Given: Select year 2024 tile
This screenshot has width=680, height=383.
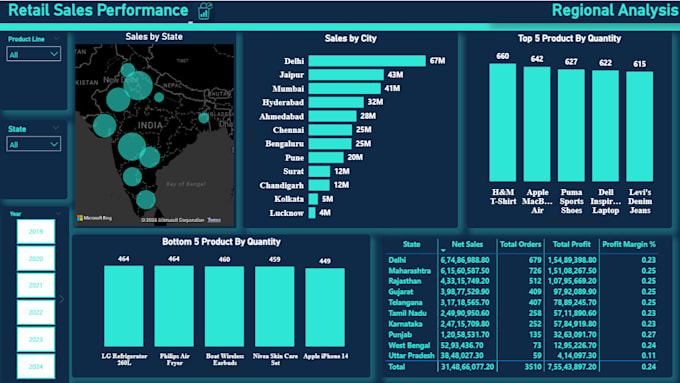Looking at the screenshot, I should 36,367.
